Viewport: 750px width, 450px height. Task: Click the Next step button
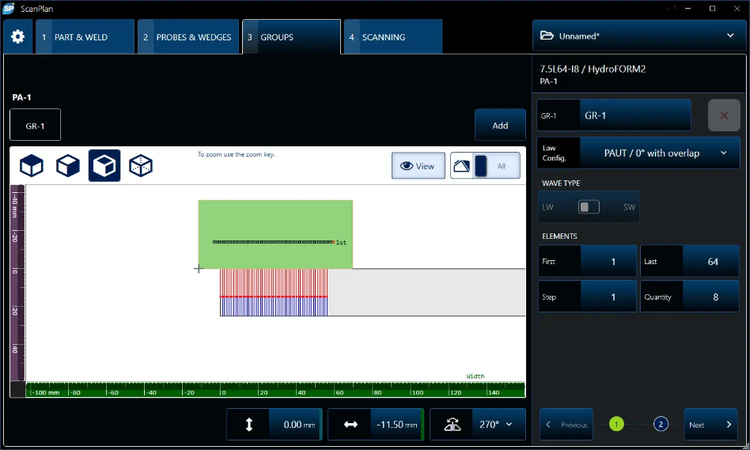click(711, 425)
